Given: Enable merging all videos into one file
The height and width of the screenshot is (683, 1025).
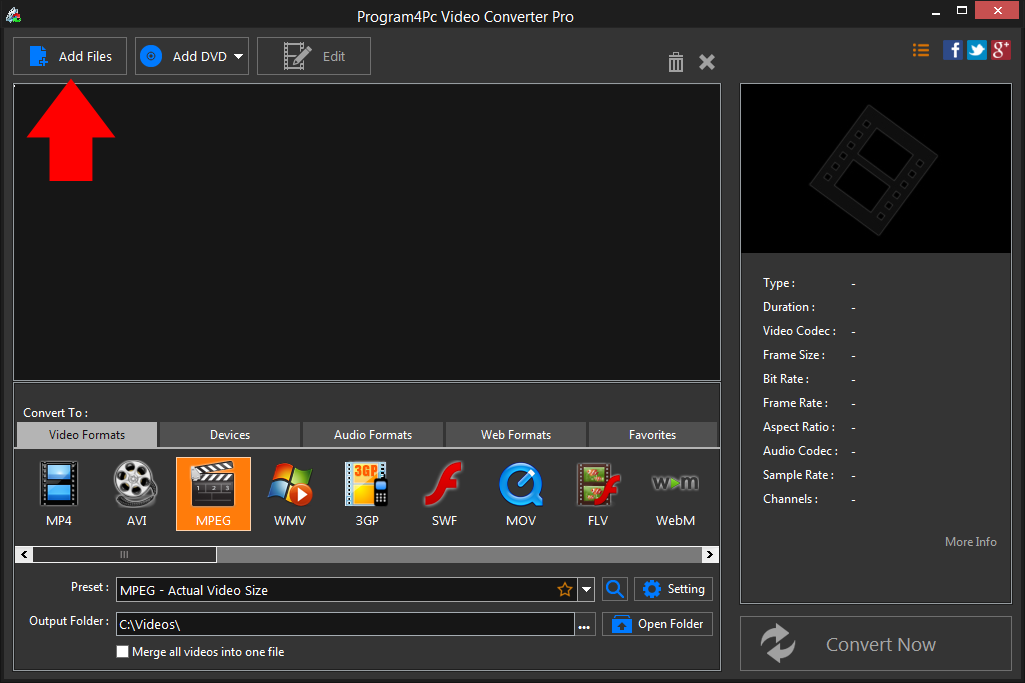Looking at the screenshot, I should coord(122,651).
